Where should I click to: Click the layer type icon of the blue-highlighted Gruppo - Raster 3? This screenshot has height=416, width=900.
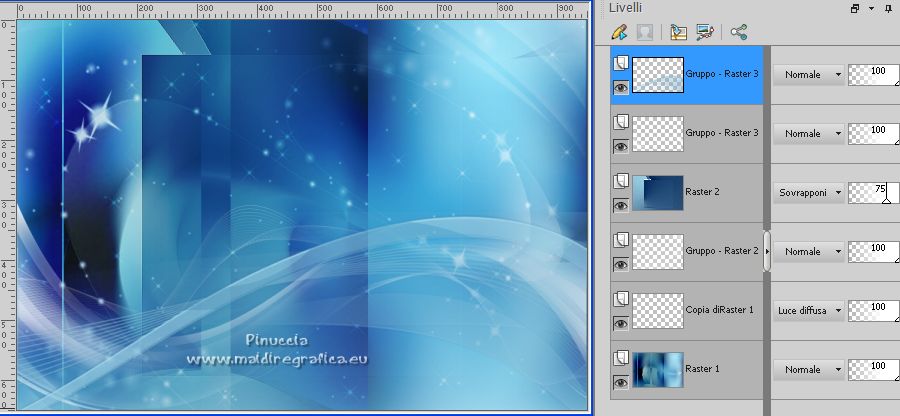pyautogui.click(x=621, y=63)
